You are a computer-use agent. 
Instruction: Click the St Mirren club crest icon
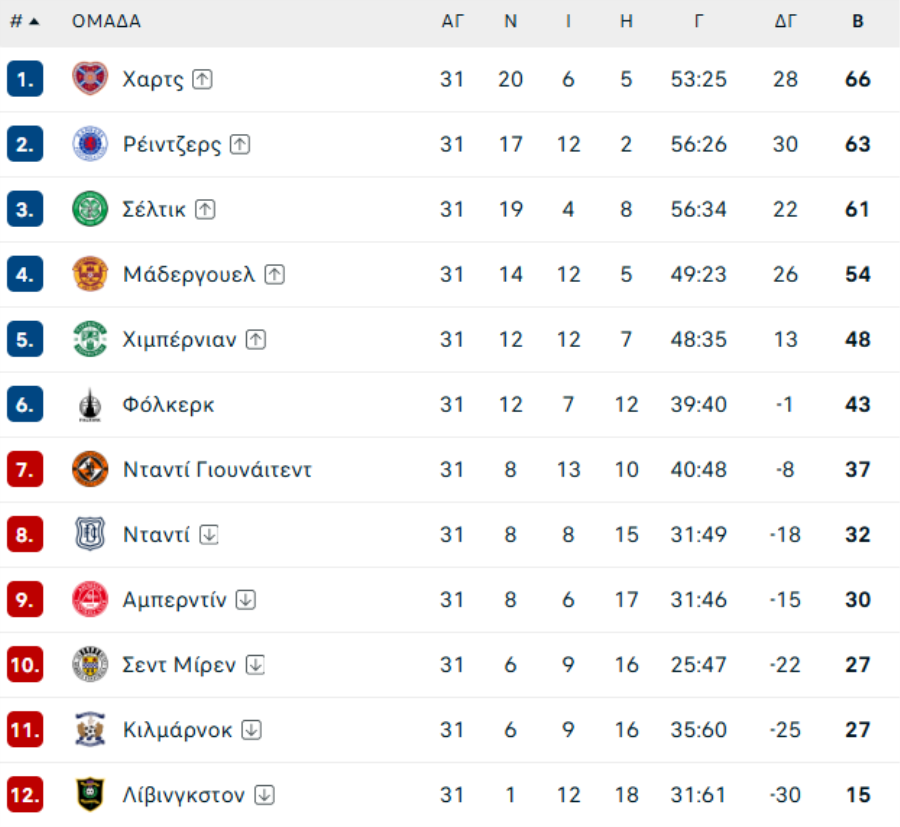click(90, 665)
